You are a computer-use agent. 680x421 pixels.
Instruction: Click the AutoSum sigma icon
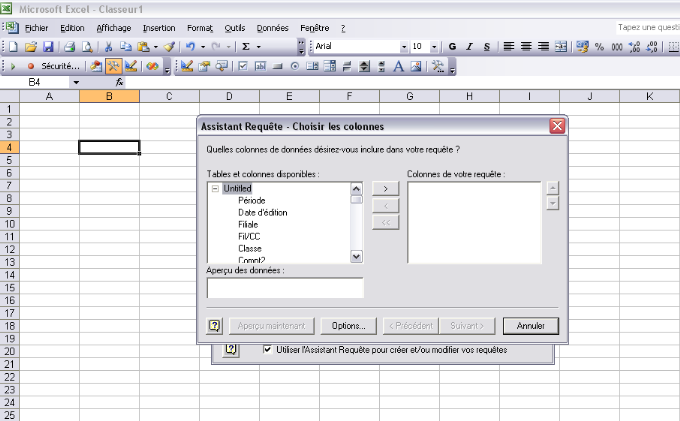pyautogui.click(x=247, y=47)
